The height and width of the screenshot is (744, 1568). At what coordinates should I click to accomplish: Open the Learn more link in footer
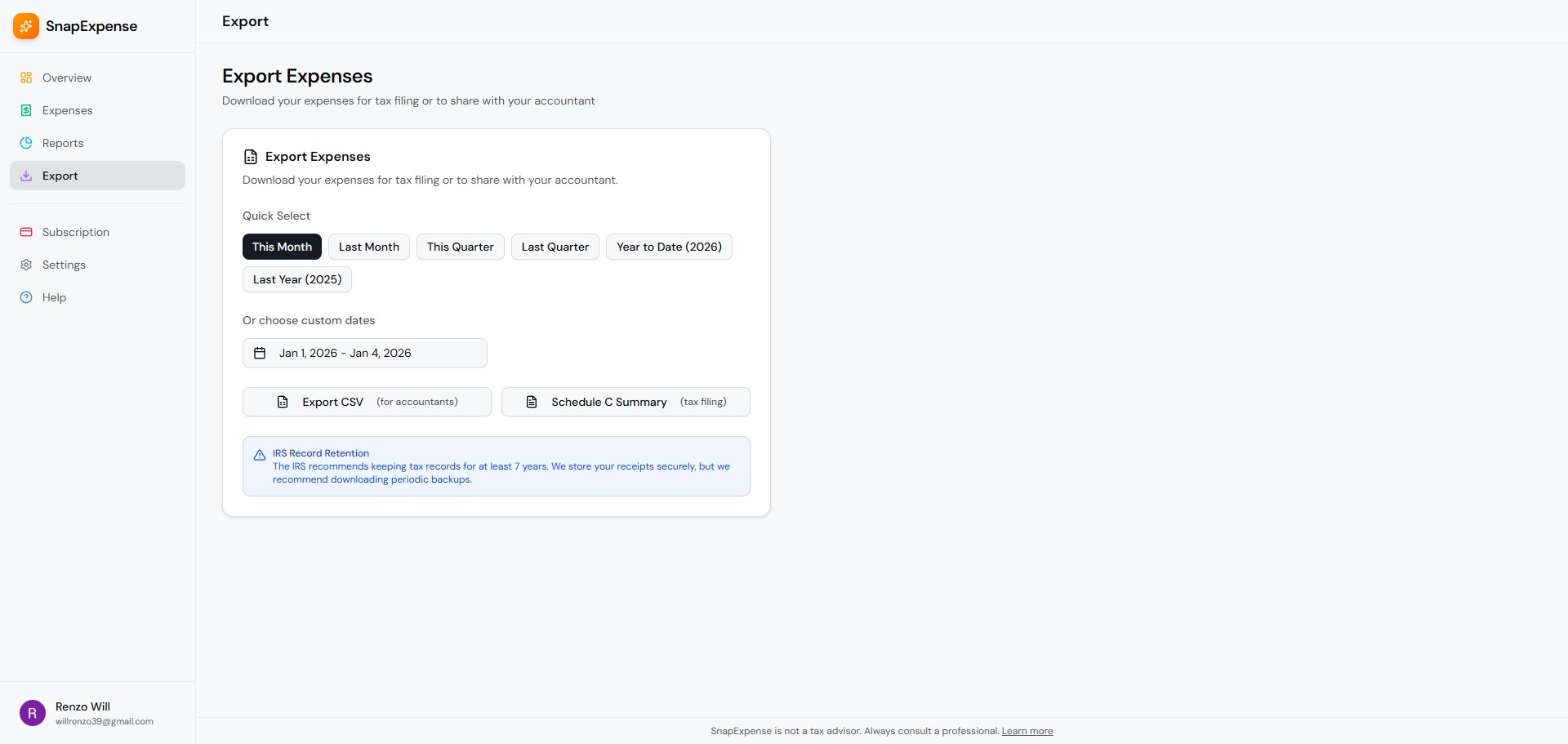[1027, 731]
